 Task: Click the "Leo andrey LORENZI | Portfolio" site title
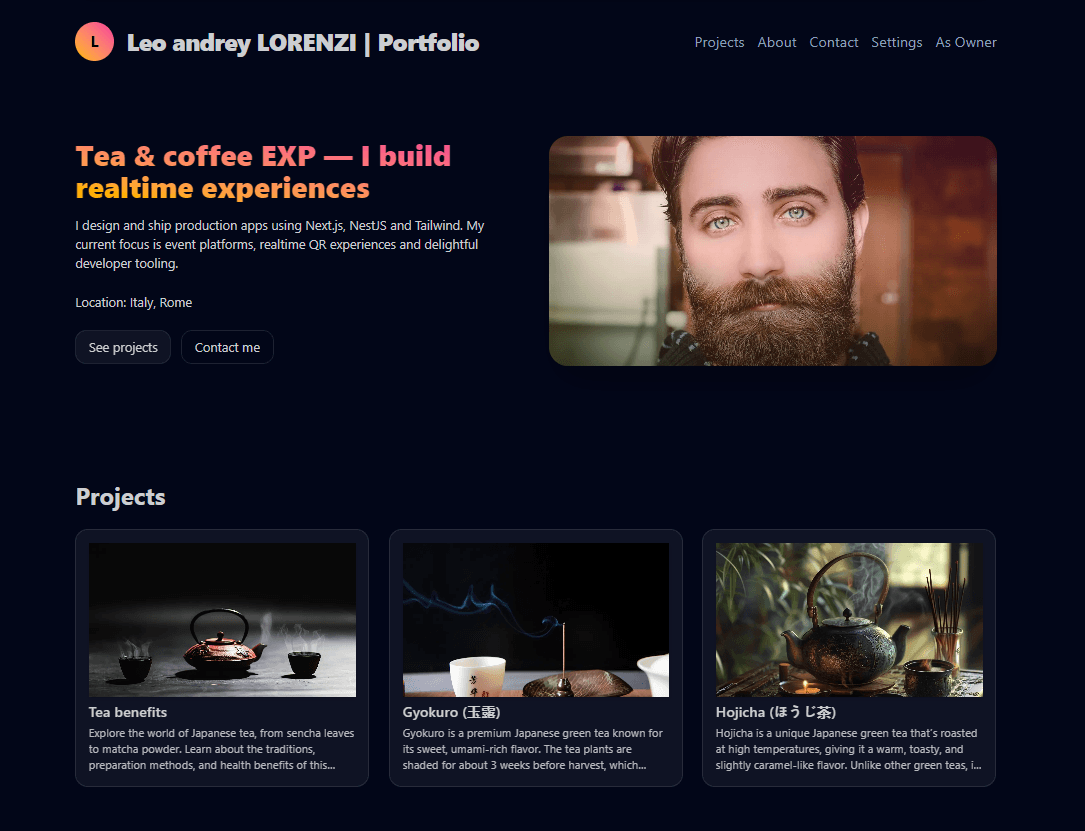(x=302, y=43)
